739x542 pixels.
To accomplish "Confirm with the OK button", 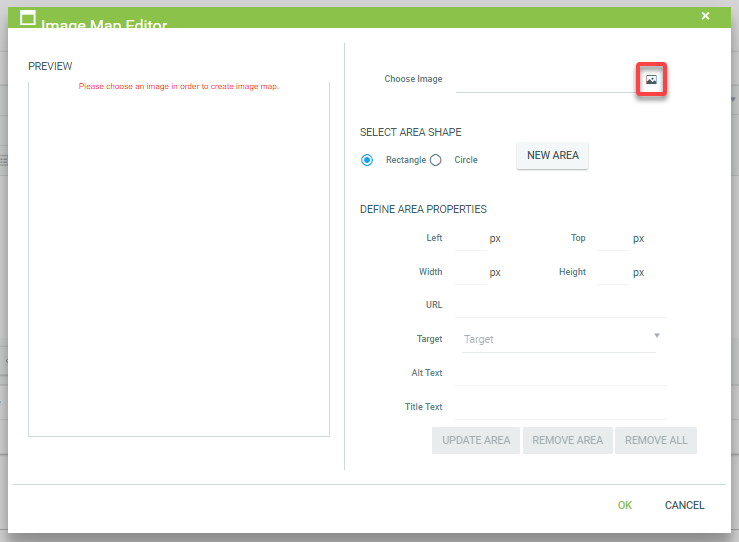I will click(x=625, y=505).
